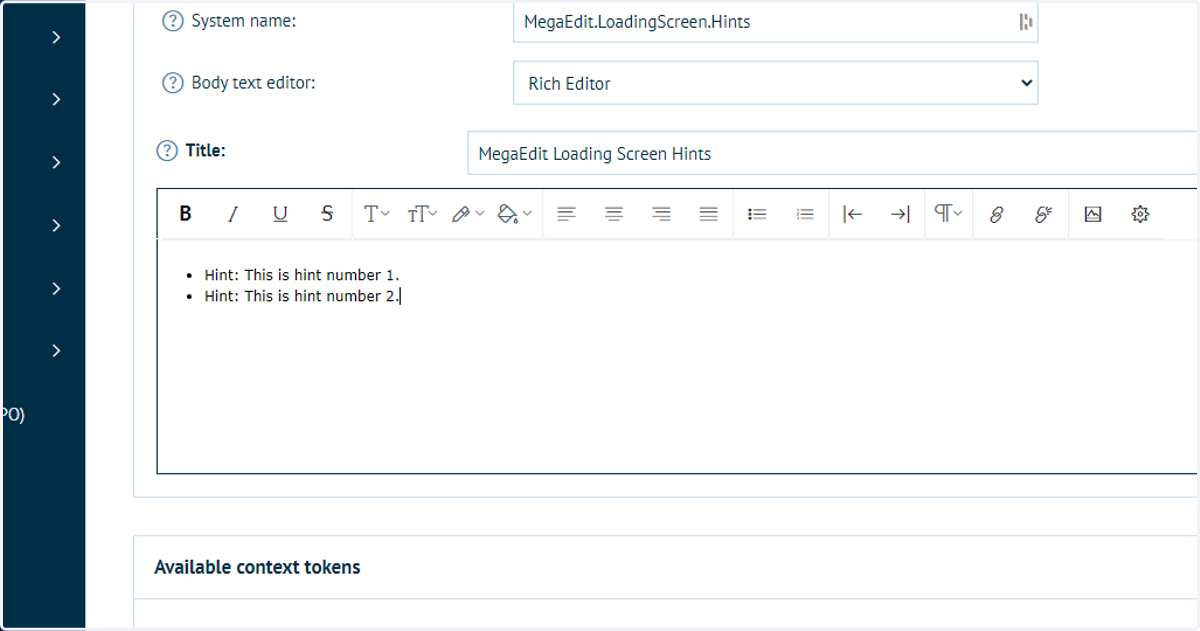Open the paragraph format dropdown

pyautogui.click(x=948, y=213)
